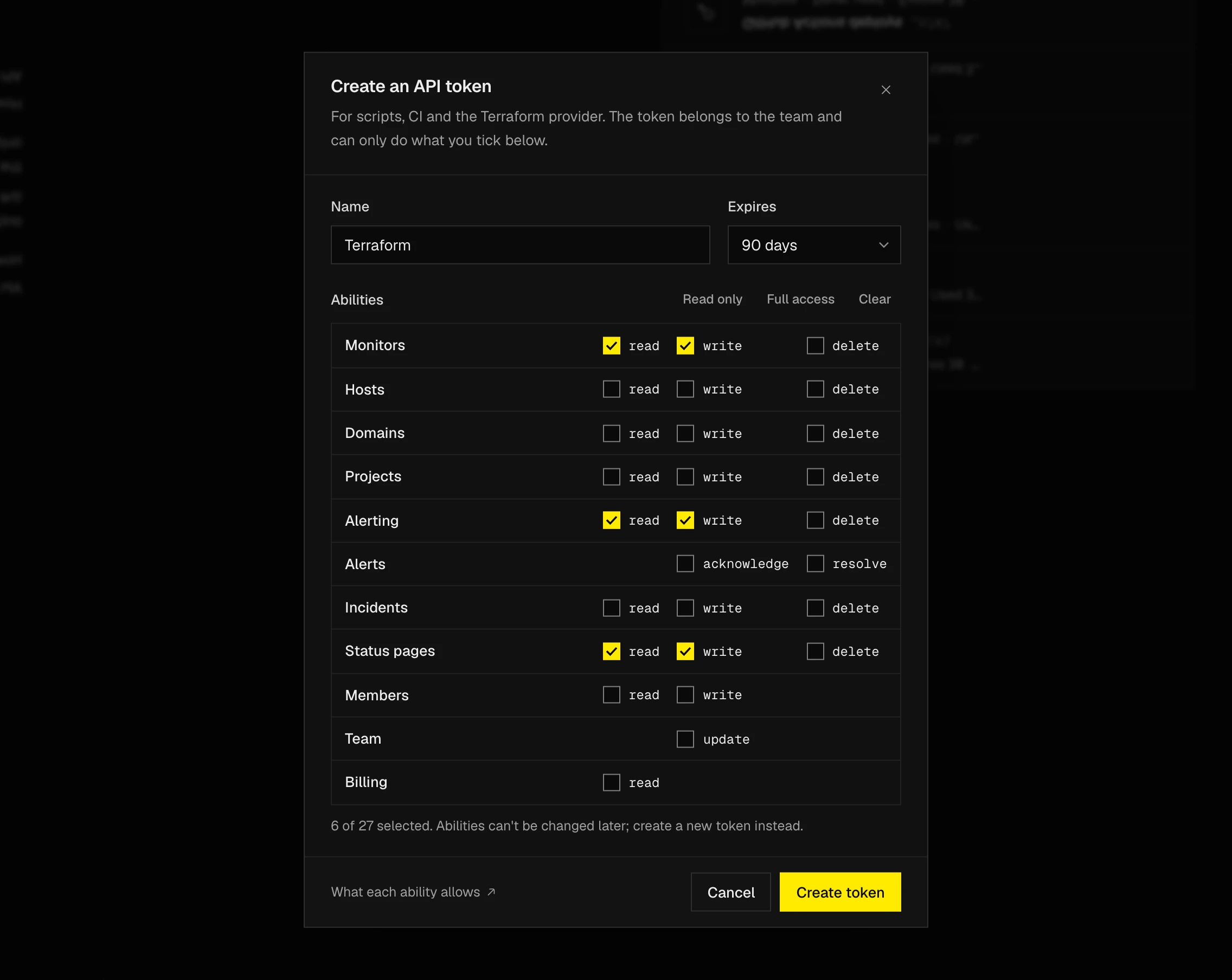Enable Hosts delete ability
1232x980 pixels.
[x=815, y=389]
